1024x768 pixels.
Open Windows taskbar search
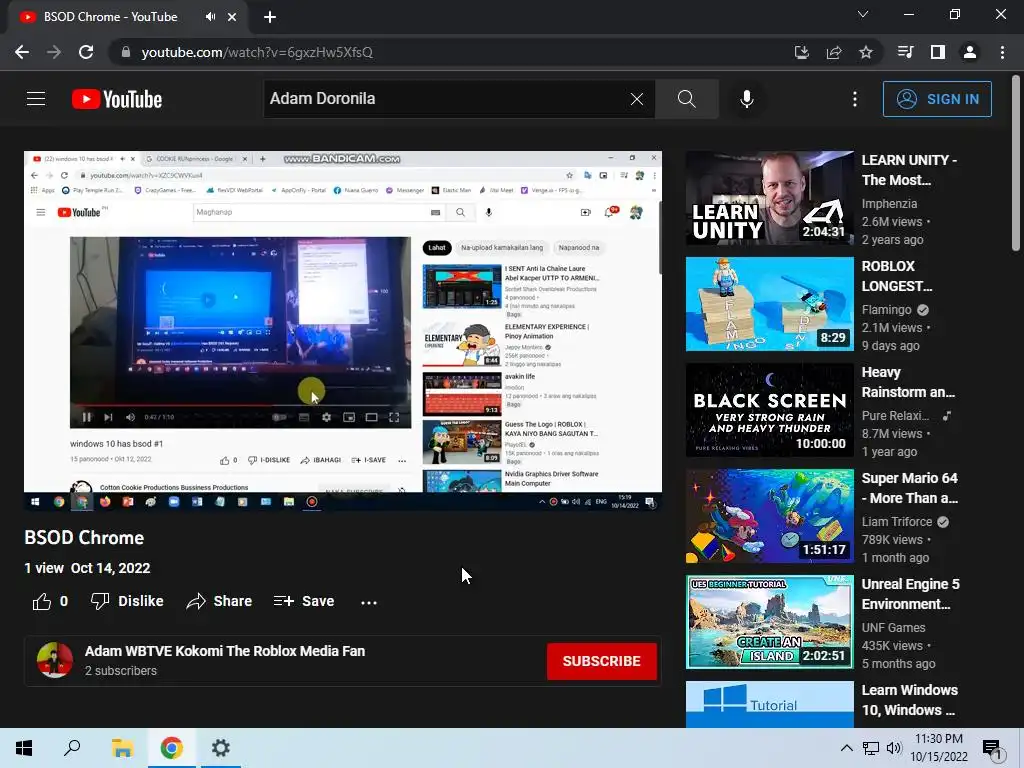click(72, 748)
